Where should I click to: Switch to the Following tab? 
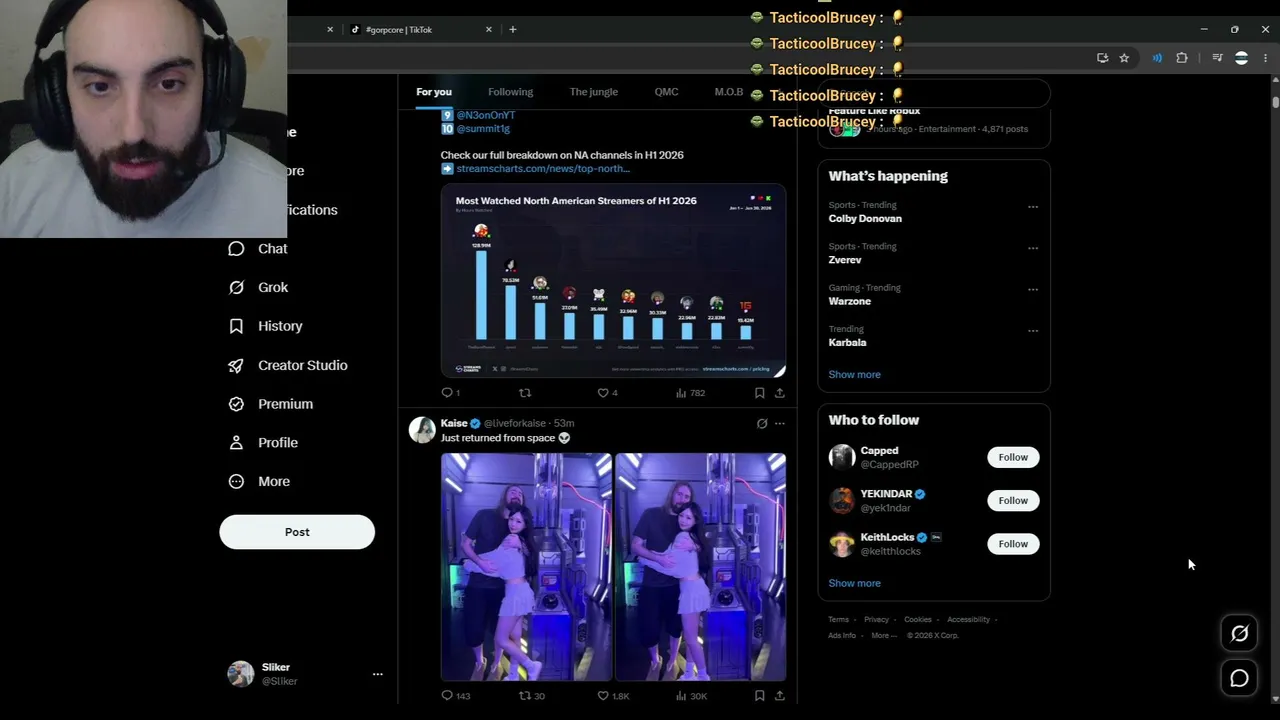click(510, 92)
